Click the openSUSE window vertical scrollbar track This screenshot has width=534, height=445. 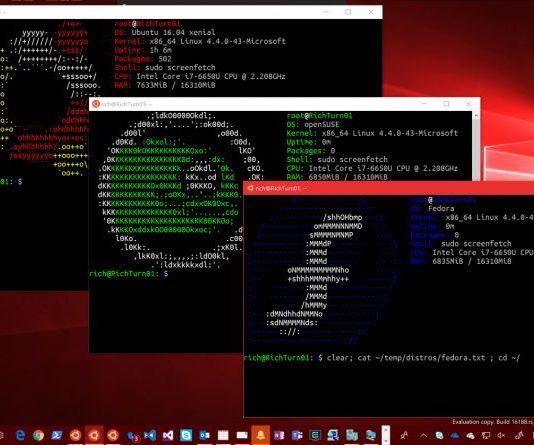coord(476,150)
